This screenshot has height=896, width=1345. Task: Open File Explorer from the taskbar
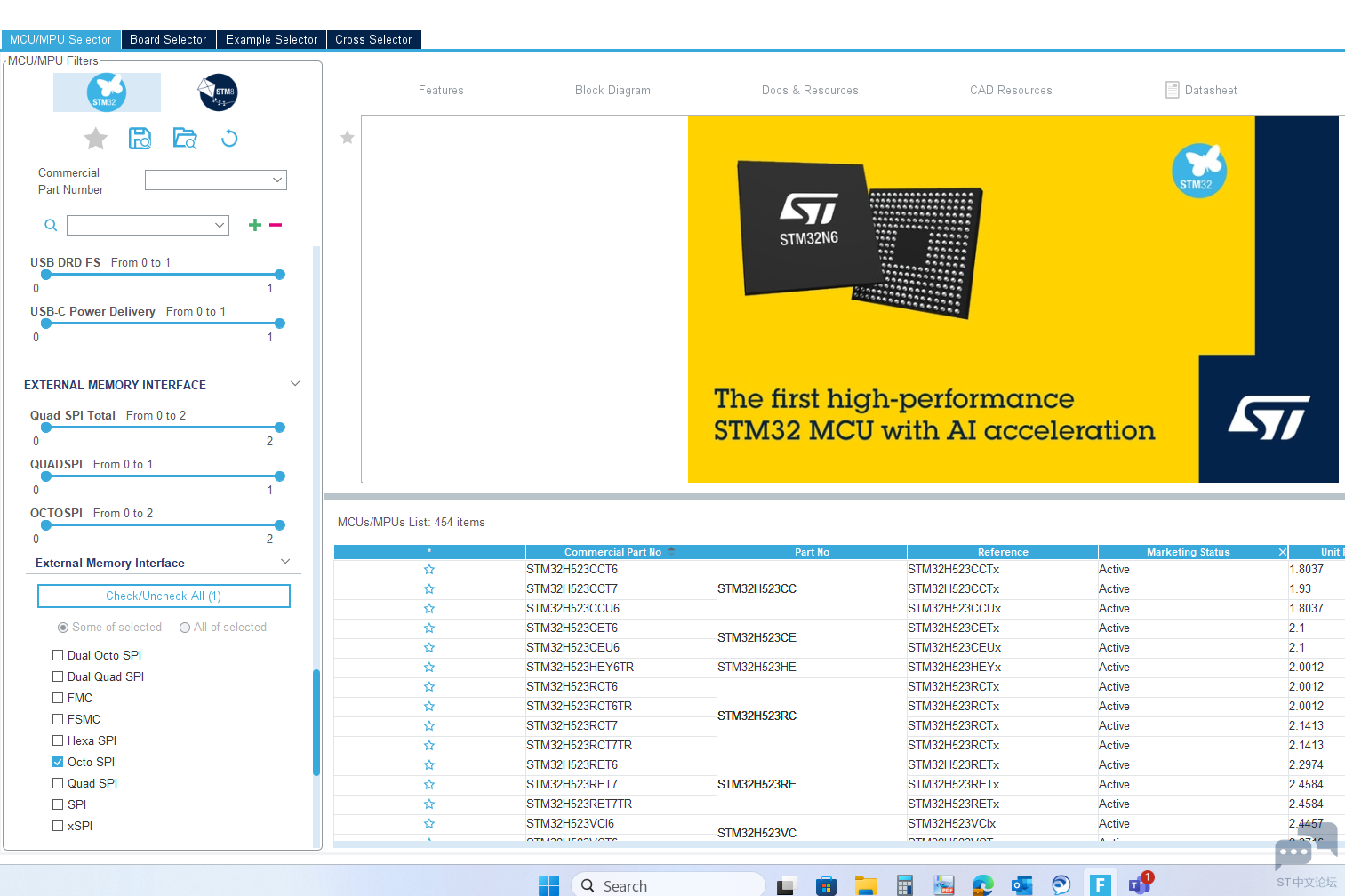point(865,885)
